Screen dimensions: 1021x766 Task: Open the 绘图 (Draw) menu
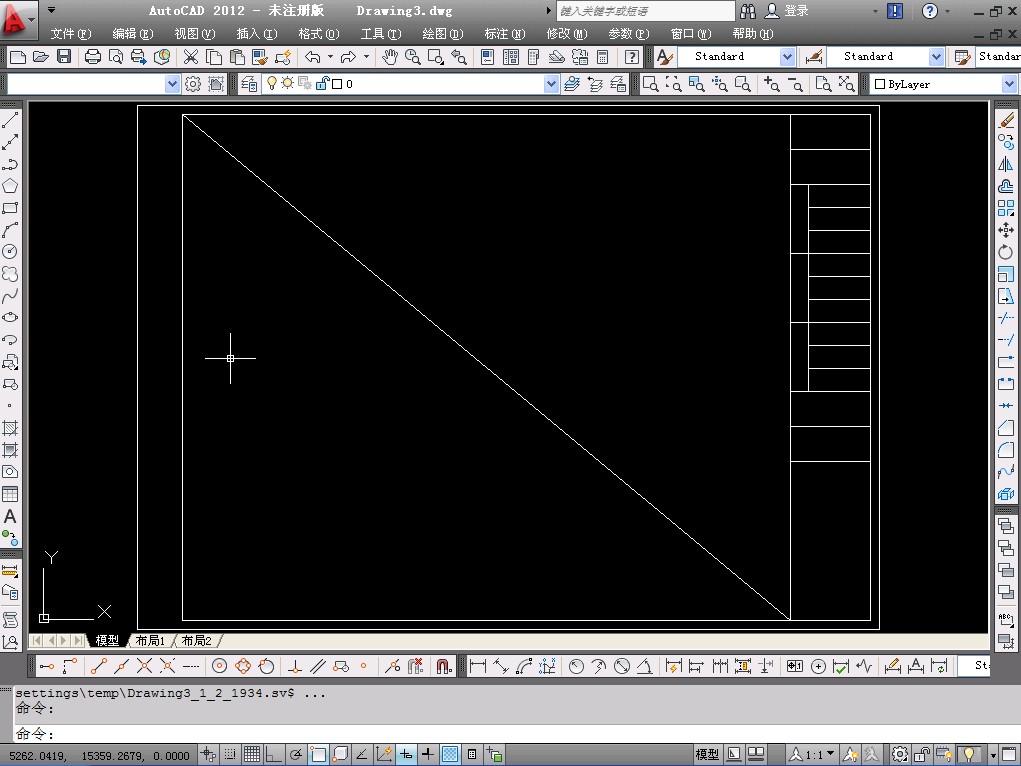click(442, 33)
